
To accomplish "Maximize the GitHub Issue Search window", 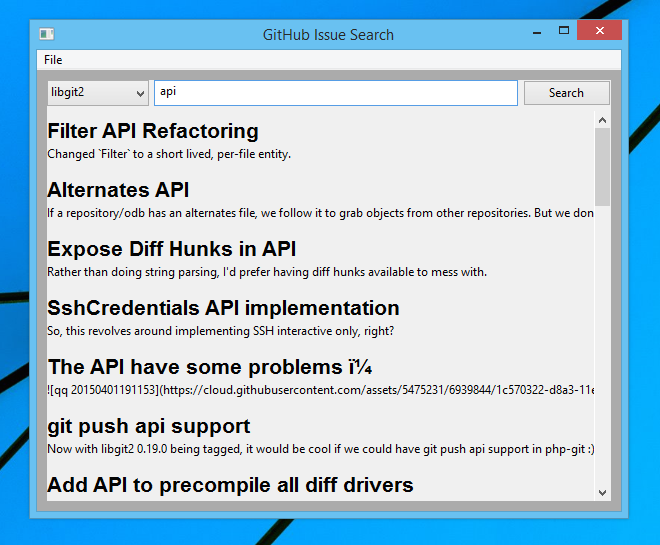I will (x=564, y=30).
